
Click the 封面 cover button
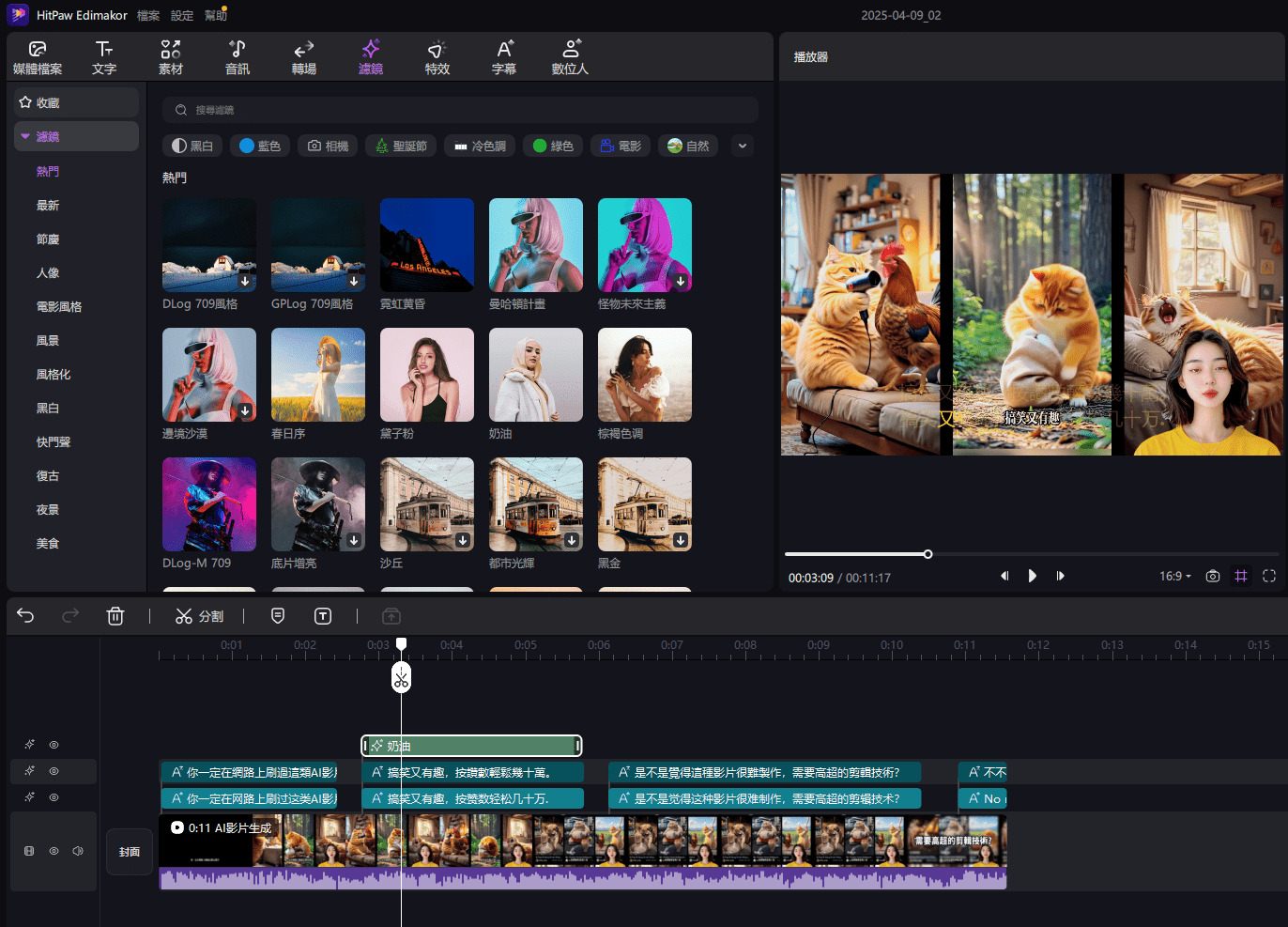(130, 852)
